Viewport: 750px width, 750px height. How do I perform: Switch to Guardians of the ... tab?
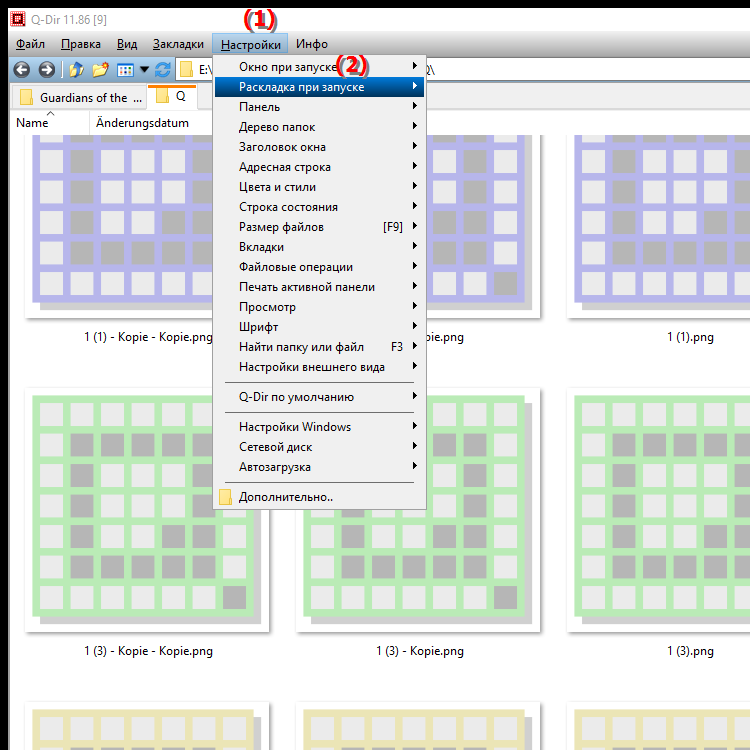tap(80, 98)
